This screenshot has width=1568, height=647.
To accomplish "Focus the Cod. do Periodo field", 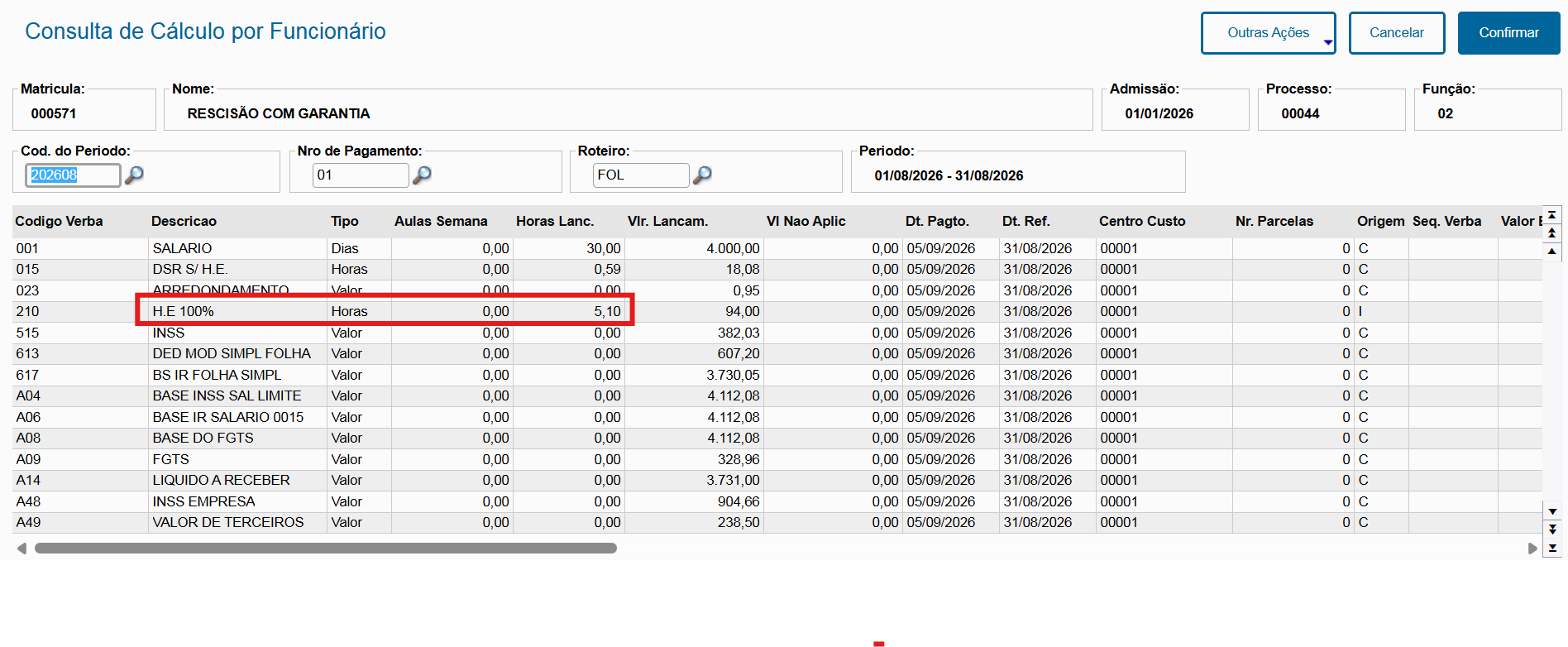I will (x=73, y=175).
